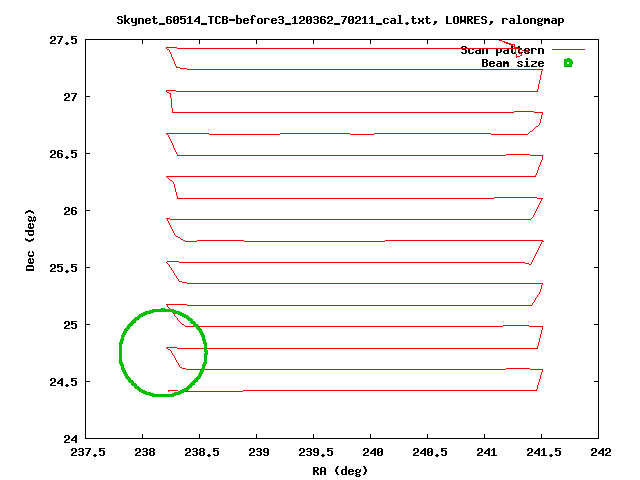640x480 pixels.
Task: Click the 27 Dec axis tick label
Action: (70, 97)
